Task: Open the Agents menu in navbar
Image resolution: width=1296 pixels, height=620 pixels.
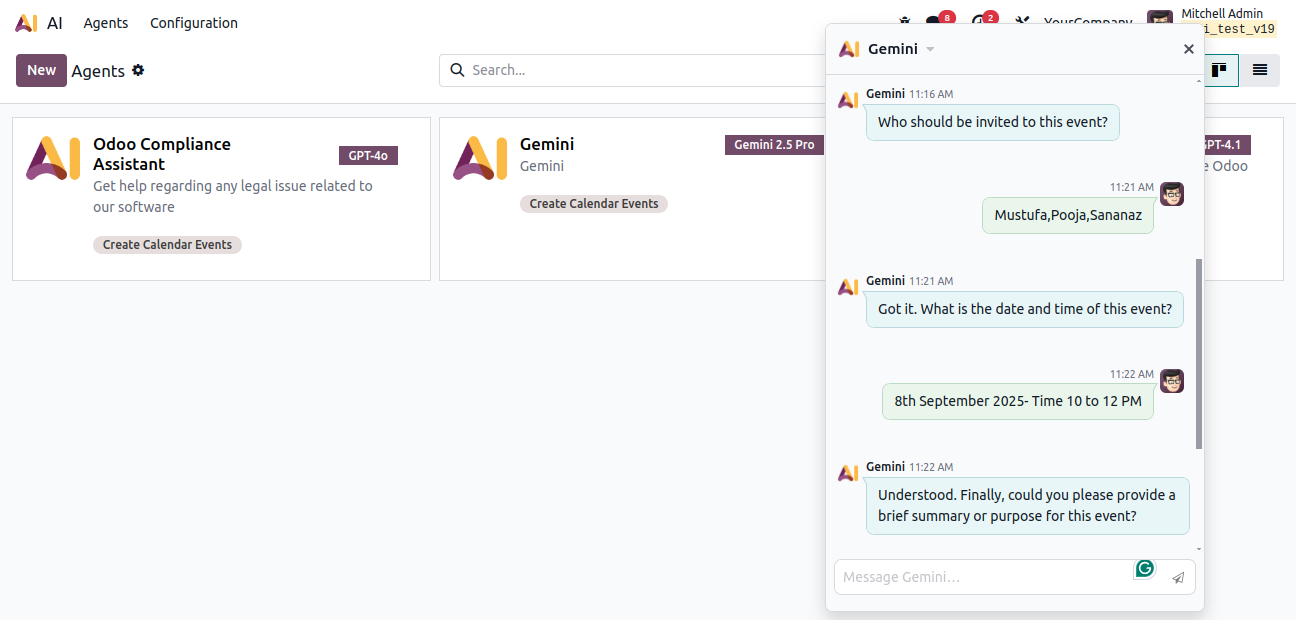Action: pos(105,23)
